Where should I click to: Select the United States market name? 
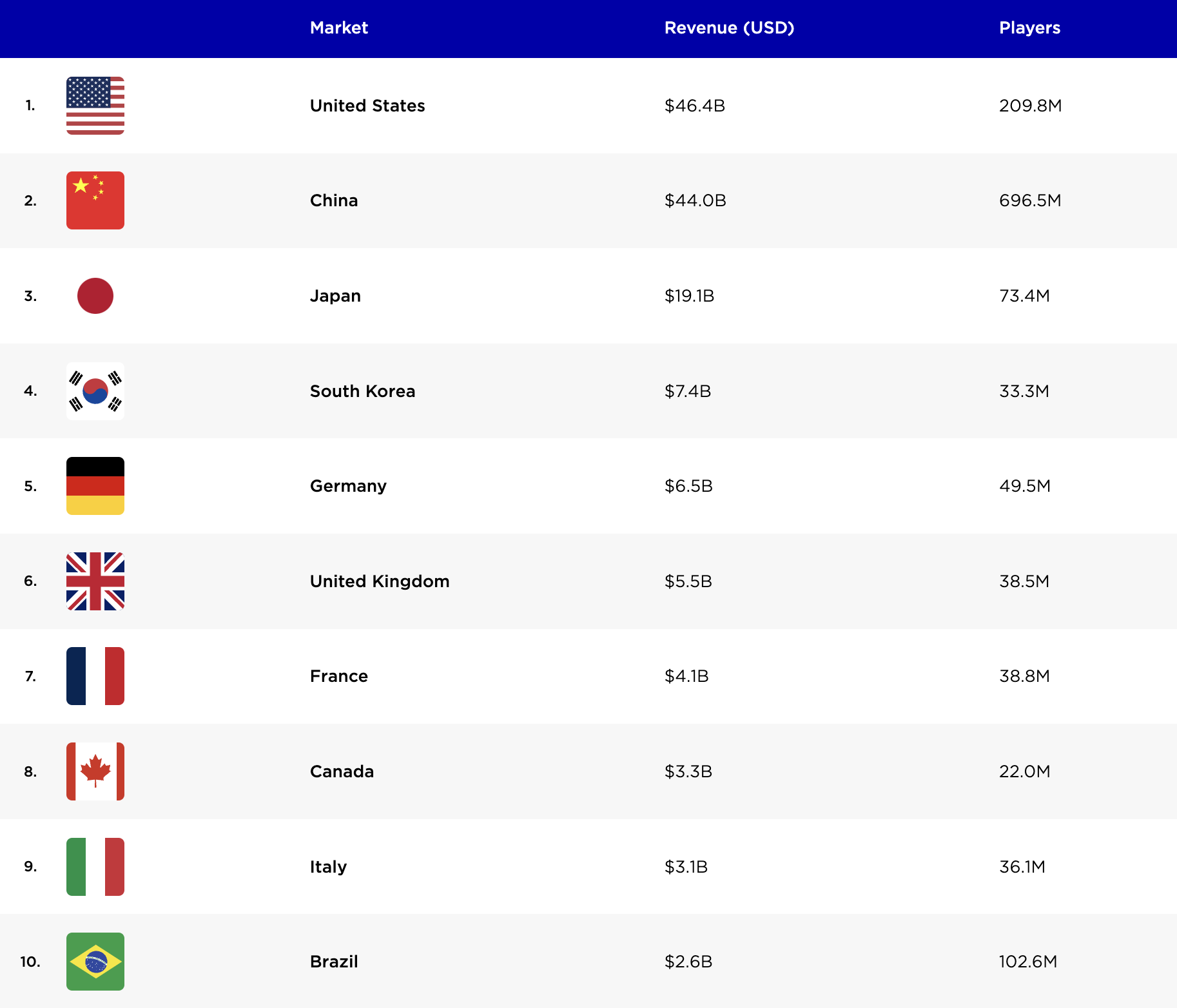(367, 106)
